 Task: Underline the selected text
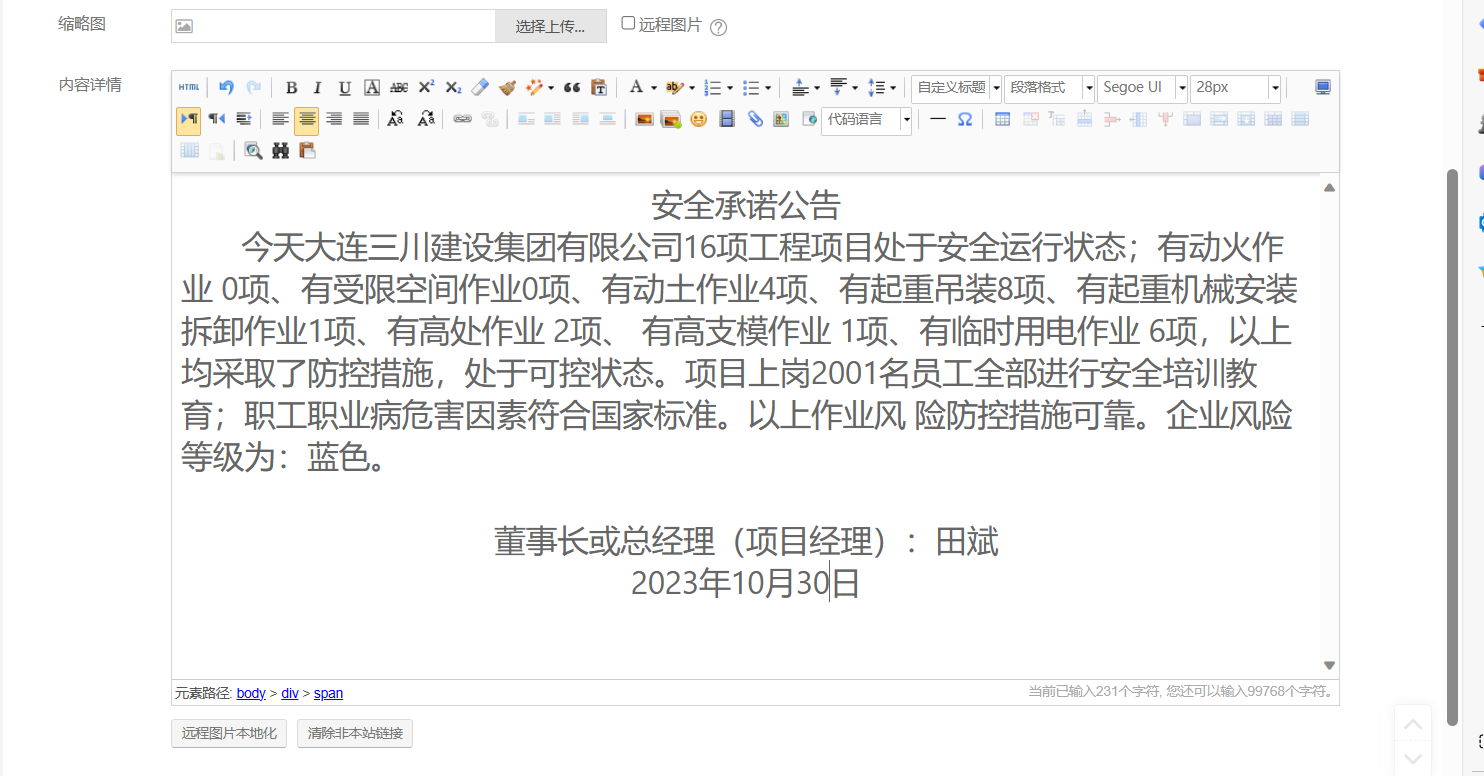click(x=345, y=88)
